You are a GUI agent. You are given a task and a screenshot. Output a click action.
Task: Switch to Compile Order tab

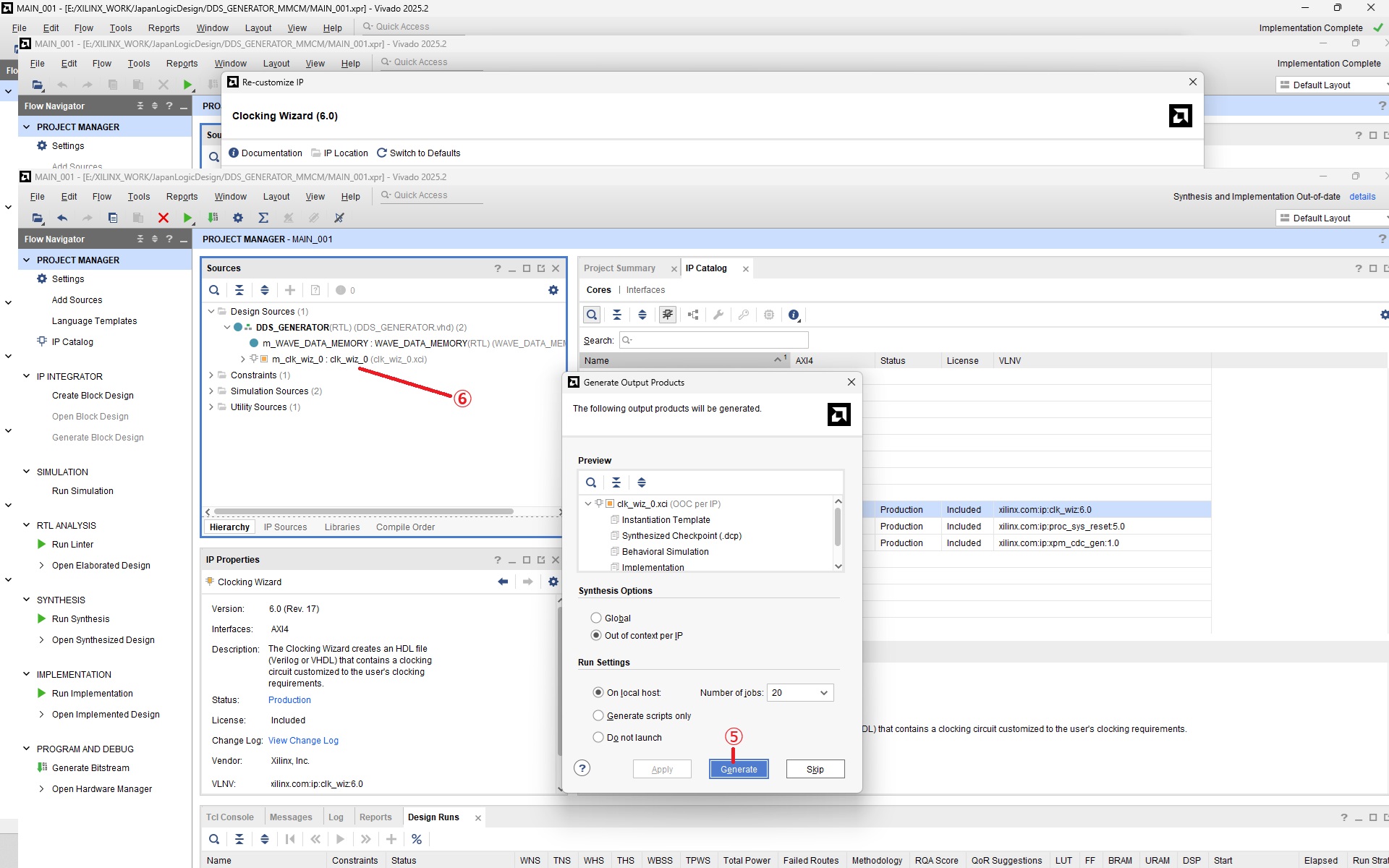(405, 527)
